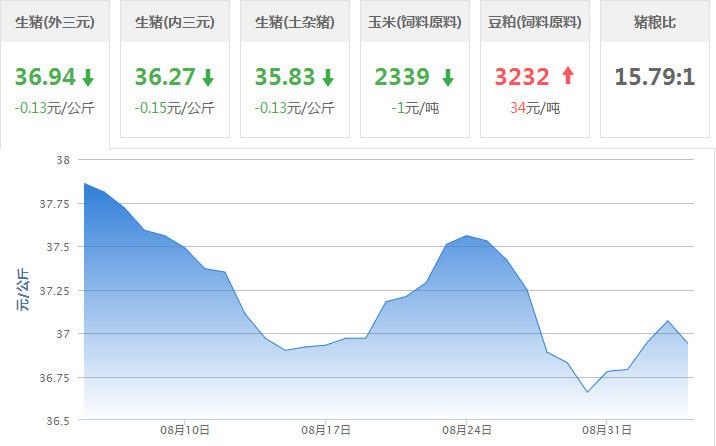Click the 元/公斤 y-axis title
Screen dimensions: 716x446
point(22,290)
